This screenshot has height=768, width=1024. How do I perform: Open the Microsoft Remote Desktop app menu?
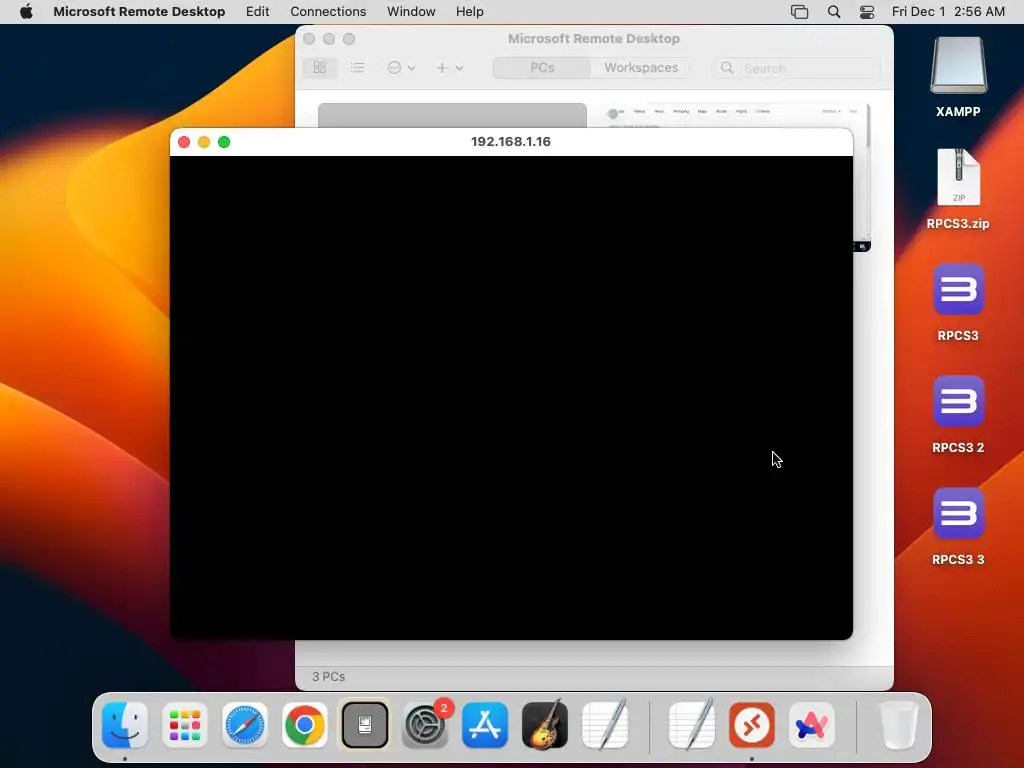[x=139, y=12]
